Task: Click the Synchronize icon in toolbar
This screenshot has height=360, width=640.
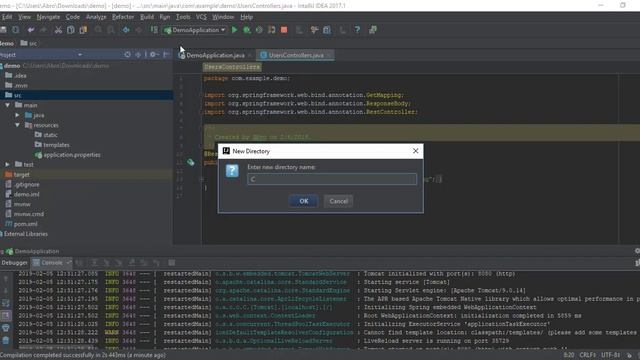Action: [x=16, y=30]
